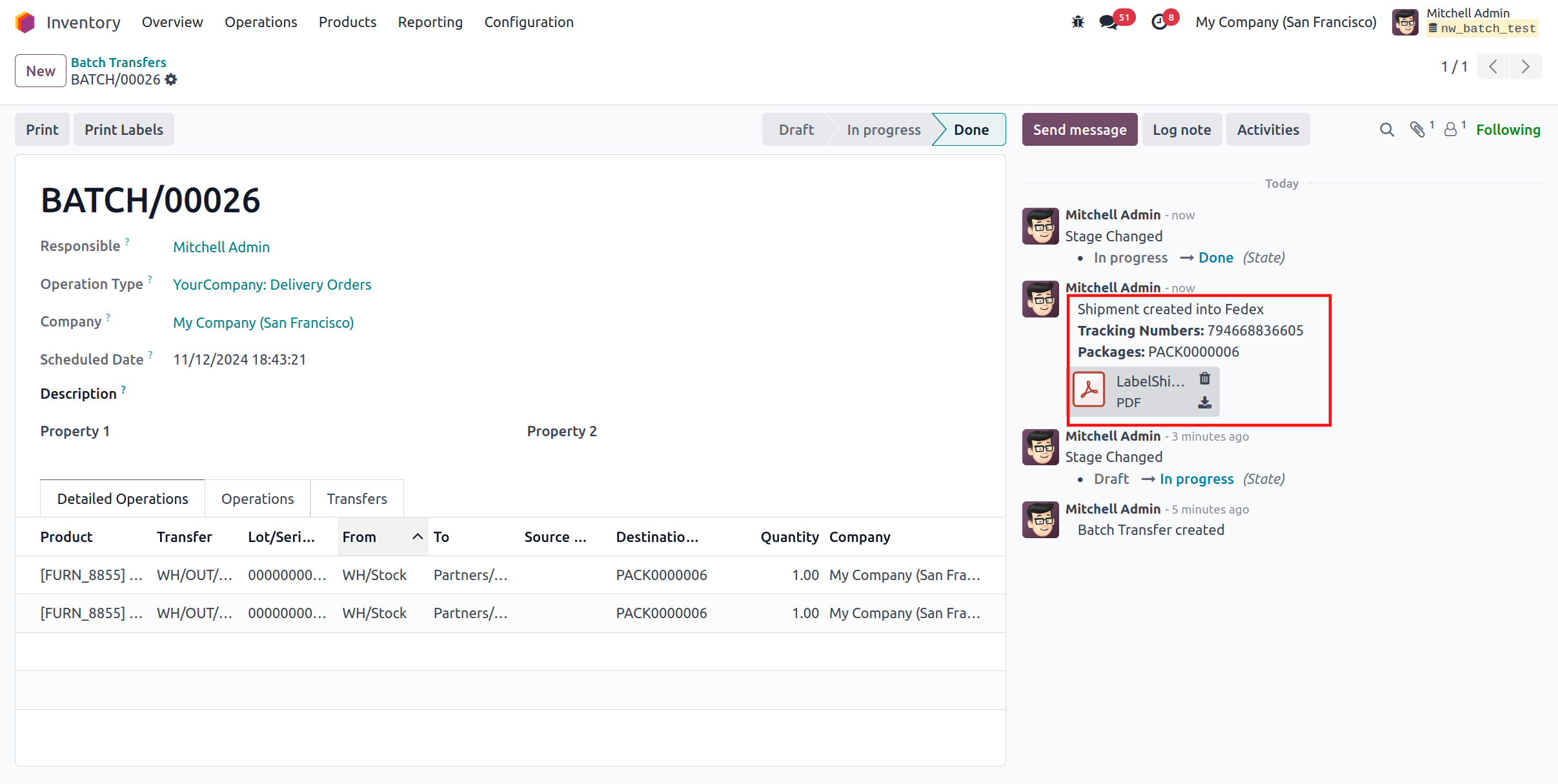1558x784 pixels.
Task: Show followers list icon
Action: click(1450, 130)
